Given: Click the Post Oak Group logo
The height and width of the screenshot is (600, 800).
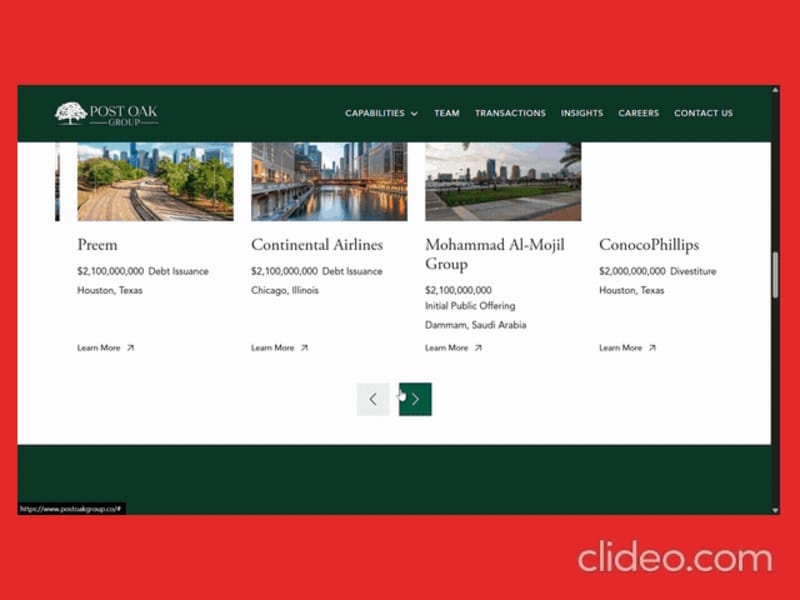Looking at the screenshot, I should (107, 114).
